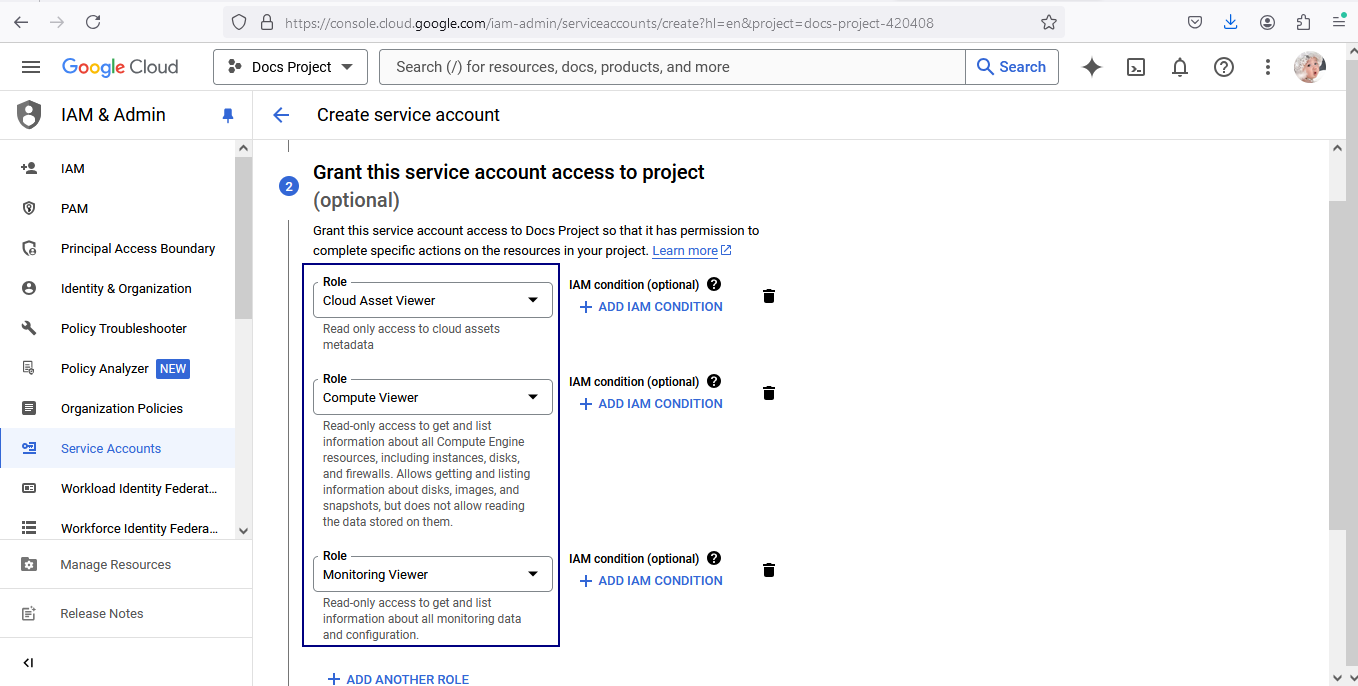The width and height of the screenshot is (1358, 686).
Task: Open Workforce Identity Federation
Action: [118, 528]
